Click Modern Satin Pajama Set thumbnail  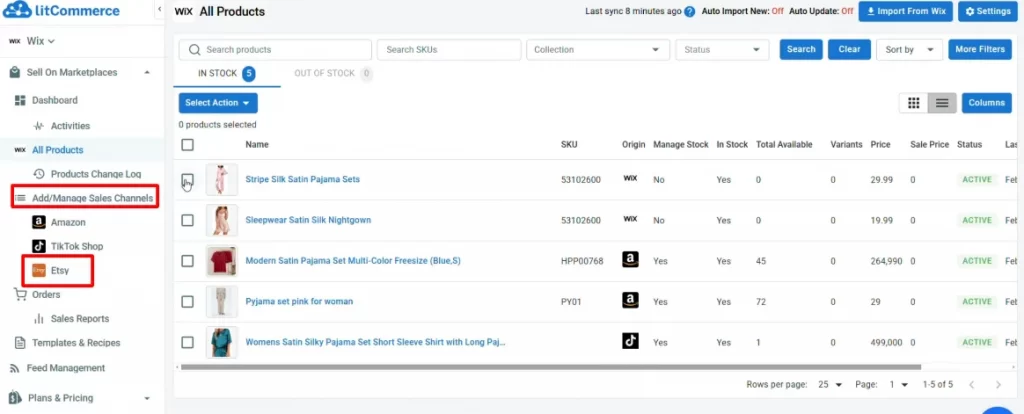[x=221, y=261]
